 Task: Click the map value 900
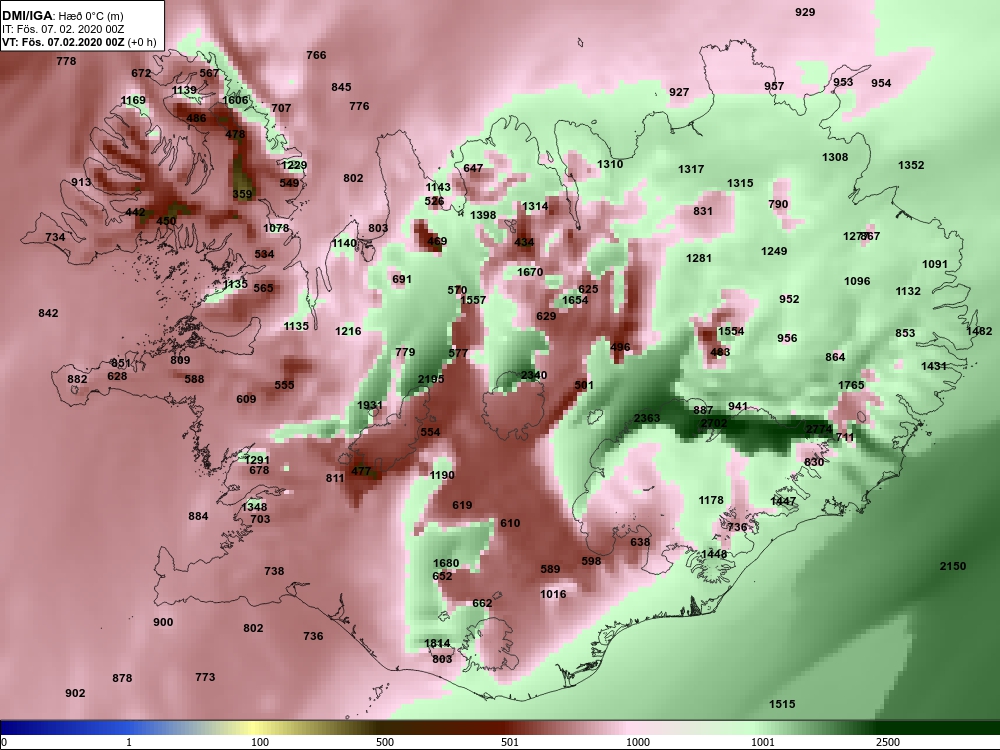(163, 622)
